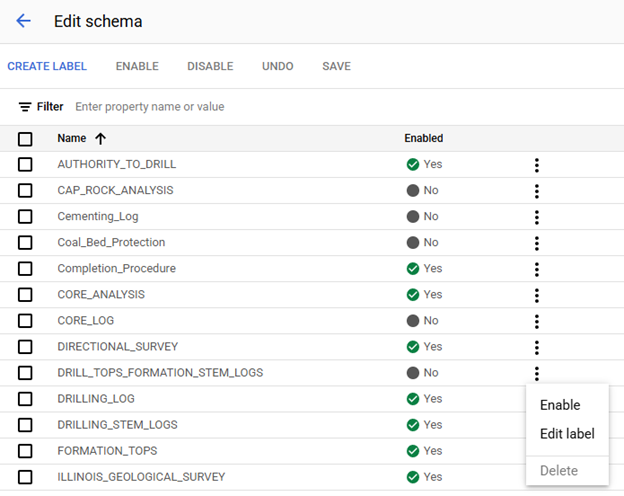Open the three-dot menu for AUTHORITY_TO_DRILL
This screenshot has width=624, height=496.
click(x=537, y=165)
